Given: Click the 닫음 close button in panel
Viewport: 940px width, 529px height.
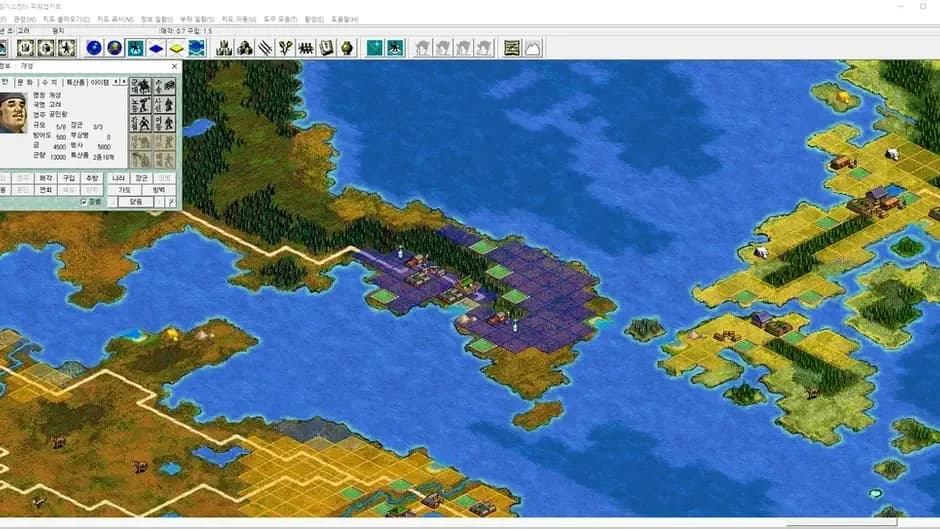Looking at the screenshot, I should (137, 202).
